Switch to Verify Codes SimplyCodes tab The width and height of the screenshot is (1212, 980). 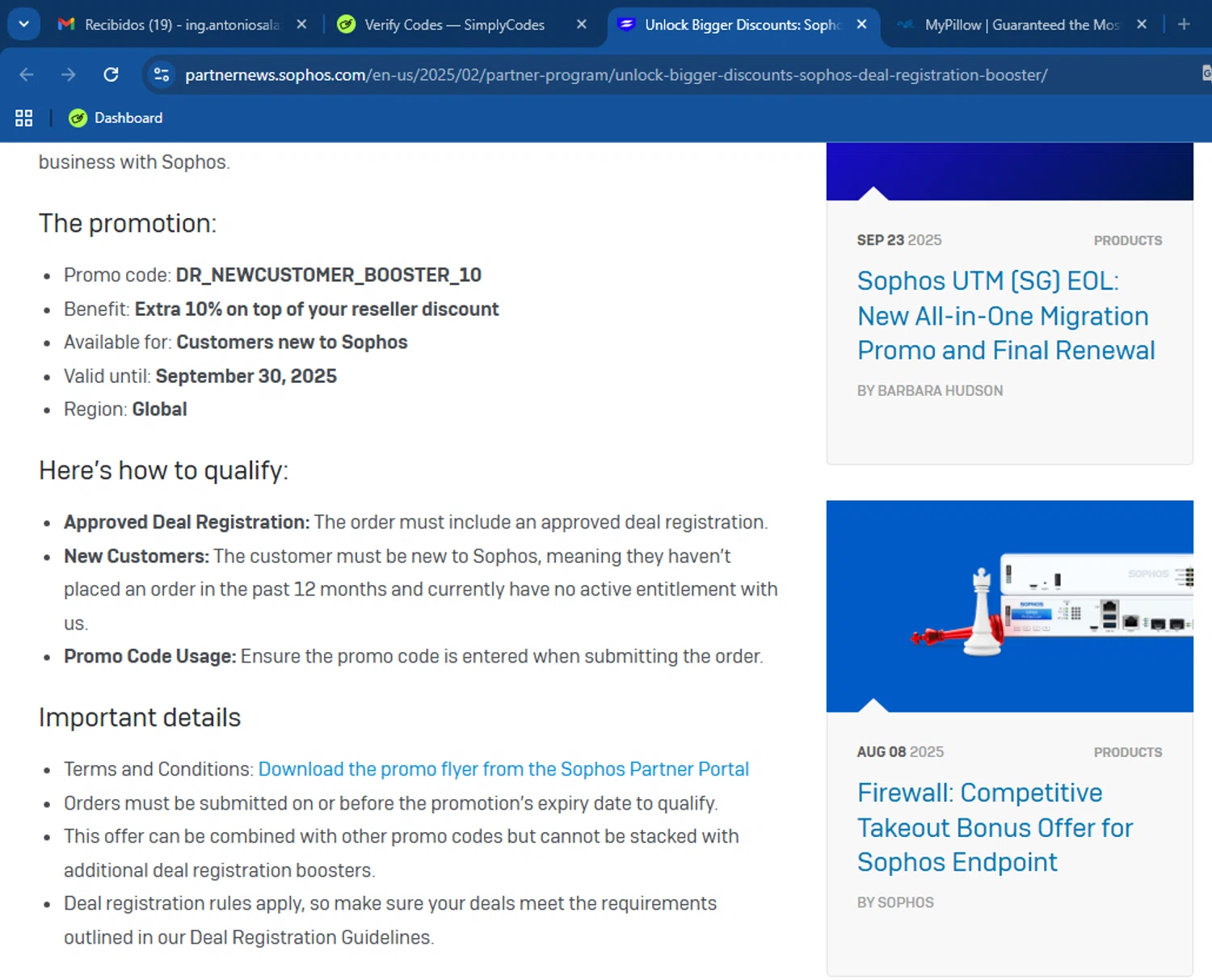[x=454, y=25]
